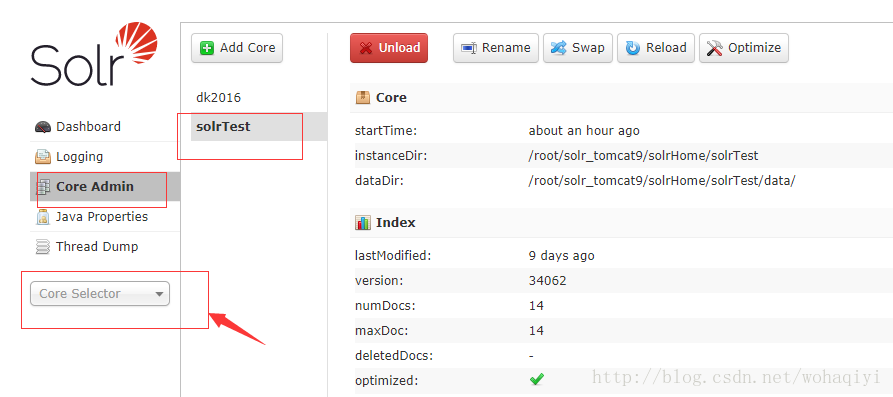Click the Rename button's icon
The height and width of the screenshot is (397, 893).
[469, 48]
